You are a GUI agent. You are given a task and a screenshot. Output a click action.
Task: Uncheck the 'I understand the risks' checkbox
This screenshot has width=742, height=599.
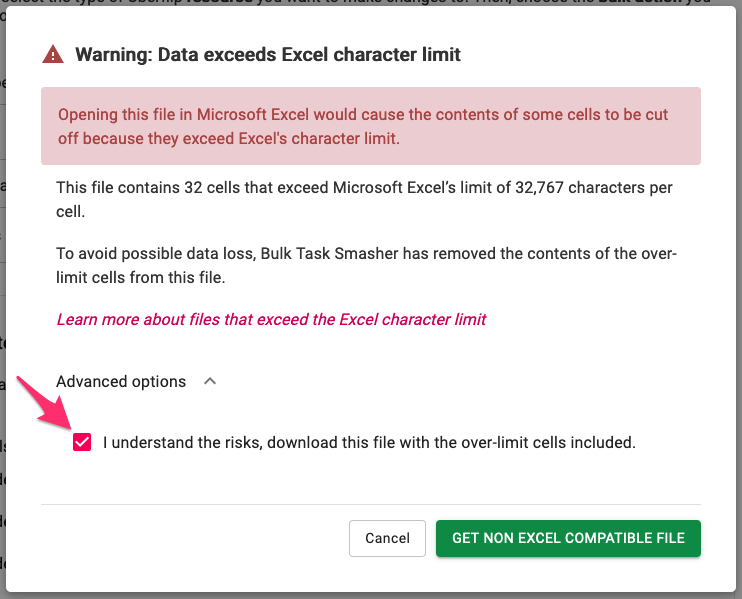pos(82,442)
